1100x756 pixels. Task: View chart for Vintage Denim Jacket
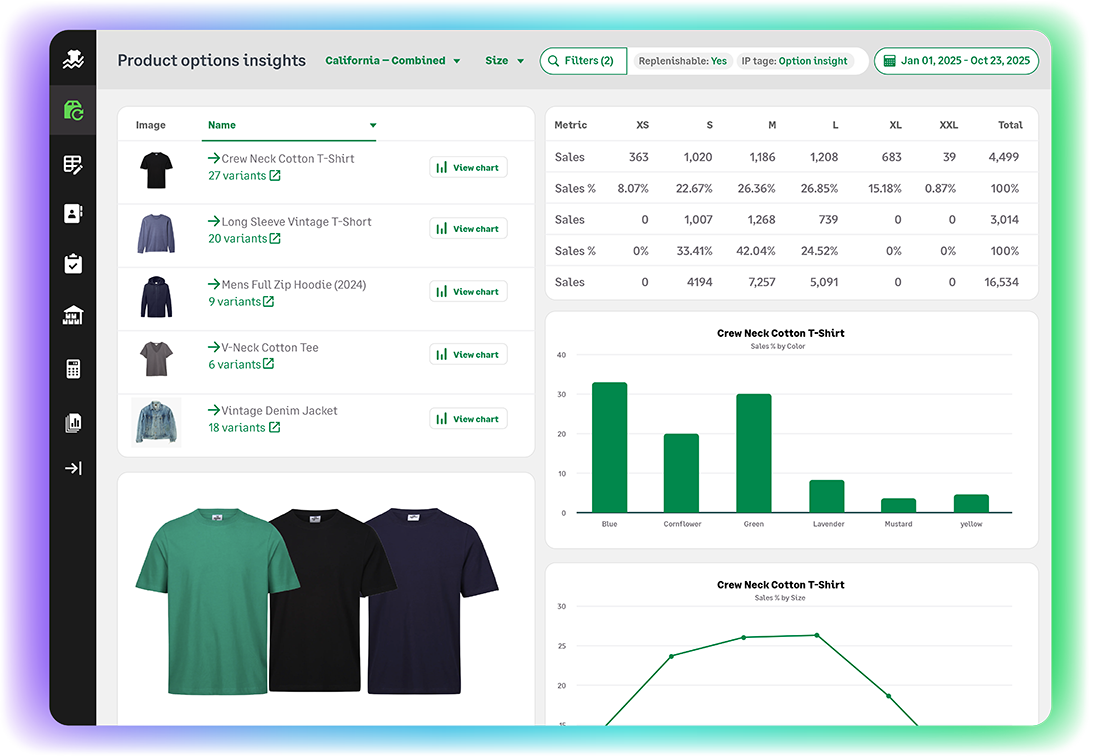point(468,419)
